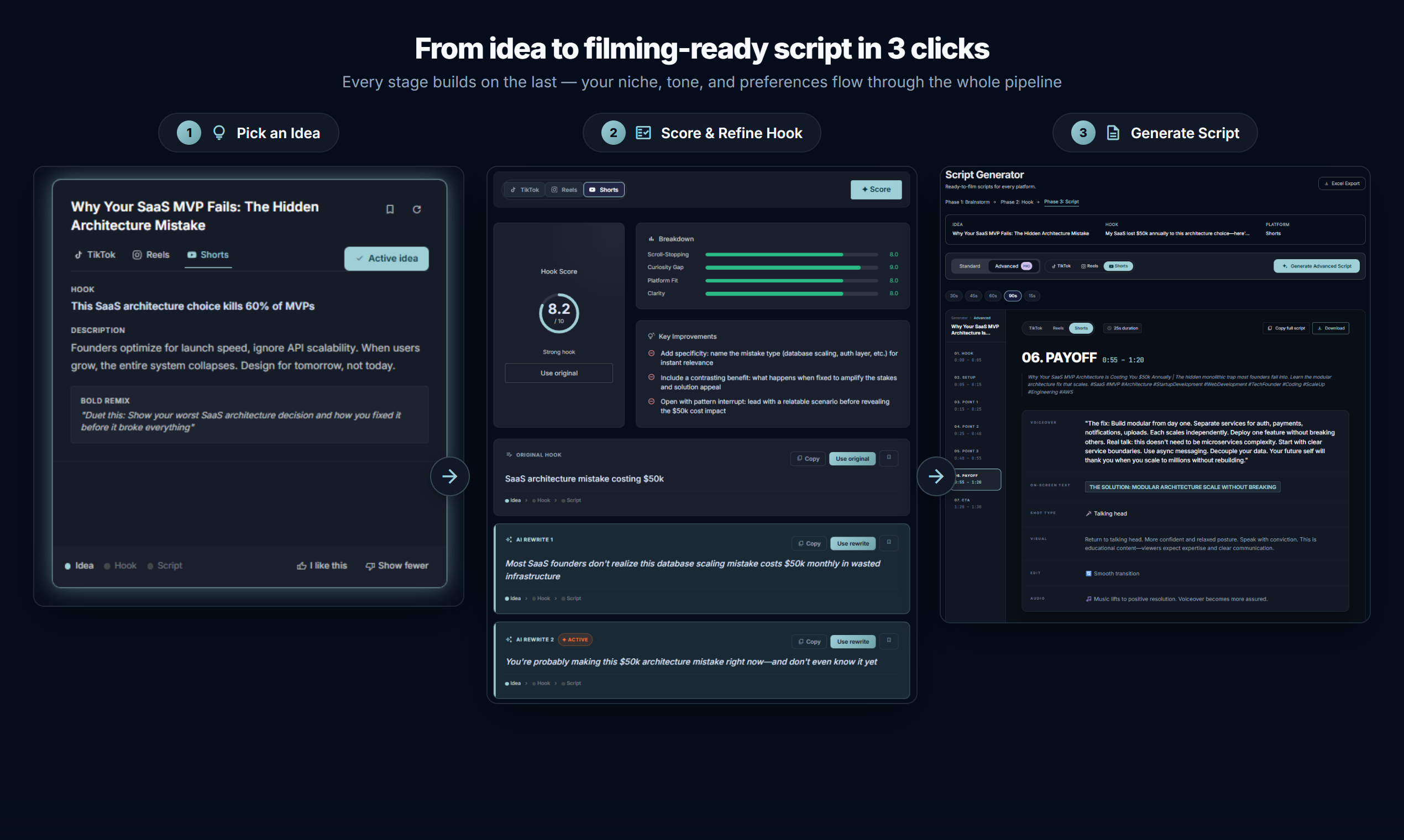
Task: Set script length to 60s
Action: [992, 296]
